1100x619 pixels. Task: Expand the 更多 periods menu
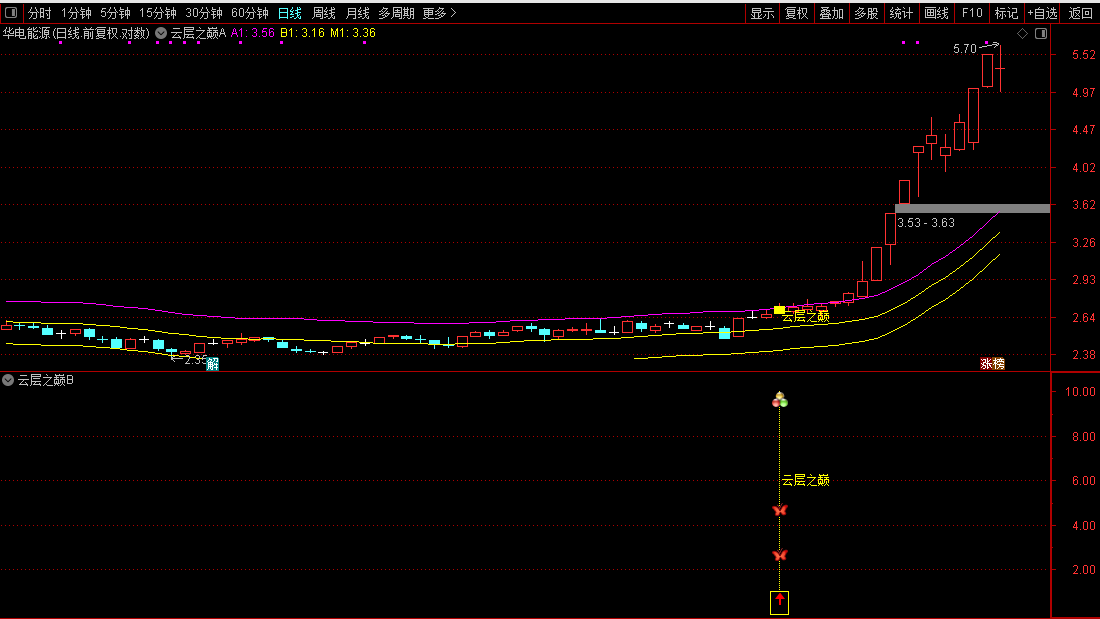click(439, 13)
